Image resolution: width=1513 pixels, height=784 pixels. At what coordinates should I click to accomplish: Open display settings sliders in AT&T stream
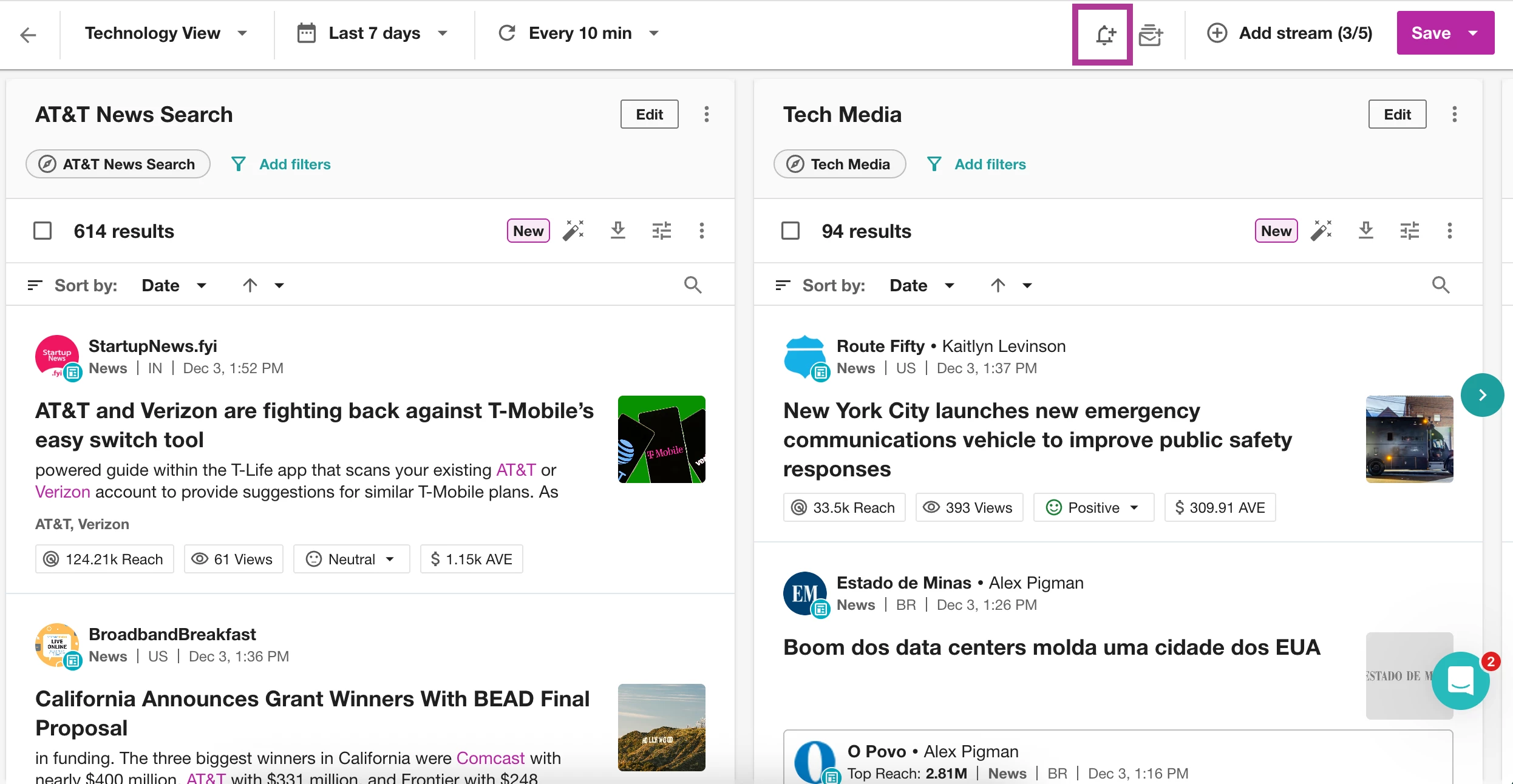coord(661,231)
